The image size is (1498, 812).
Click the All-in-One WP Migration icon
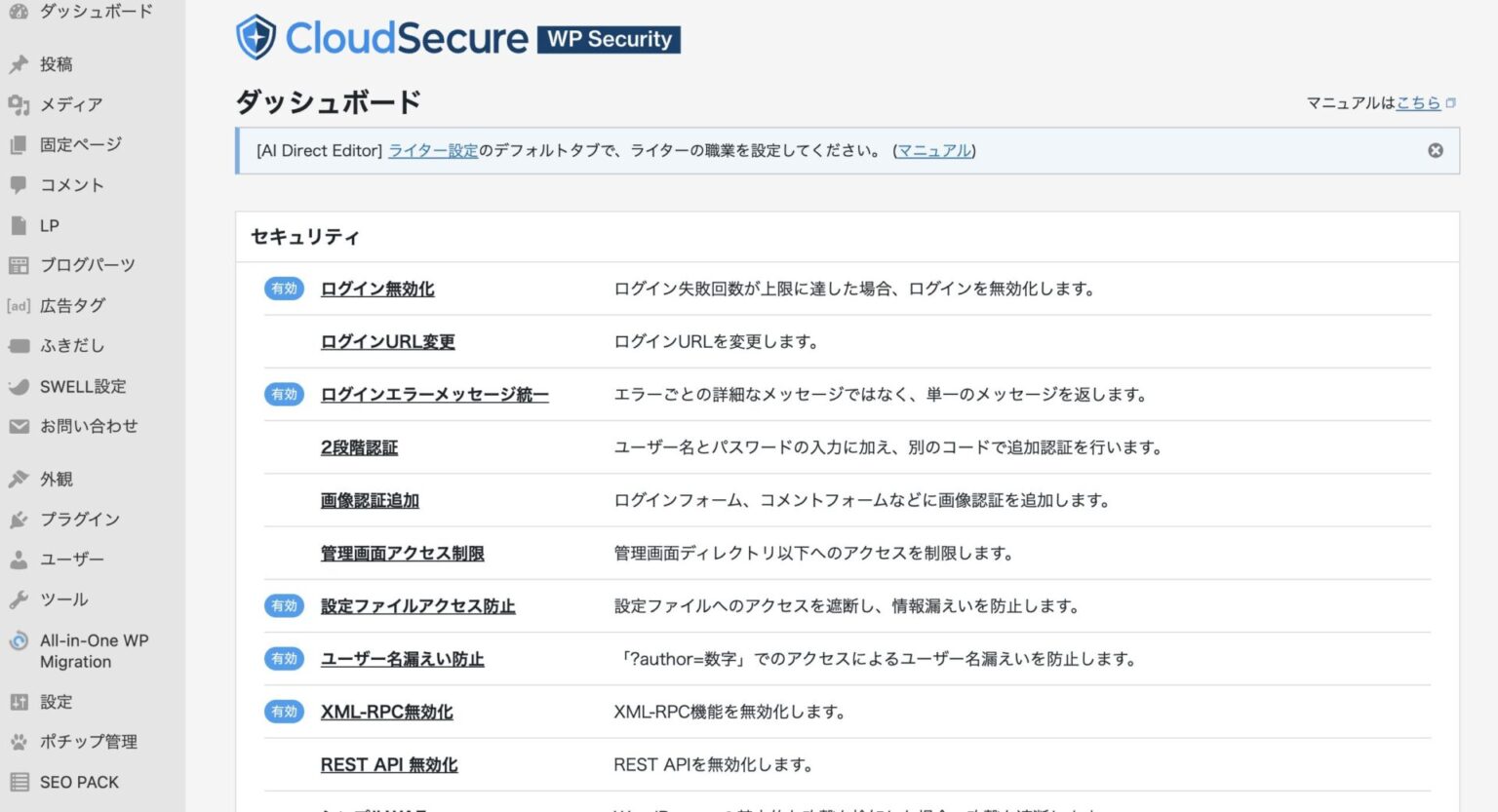18,640
